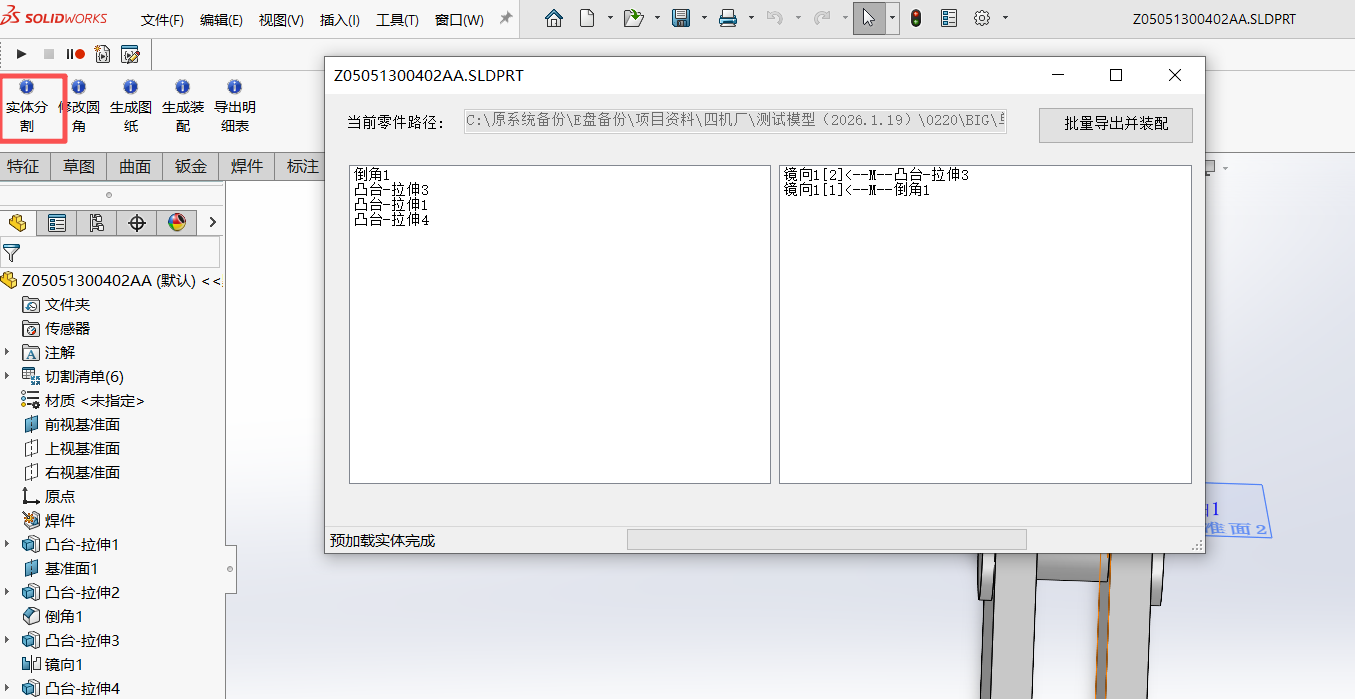Open the dropdown arrow next to Options gear

pyautogui.click(x=1005, y=18)
